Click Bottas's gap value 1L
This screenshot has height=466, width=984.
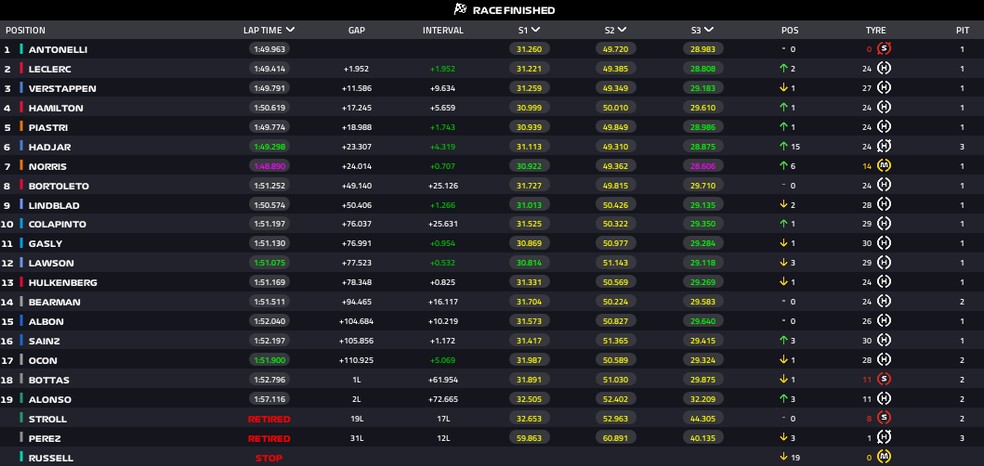(356, 380)
